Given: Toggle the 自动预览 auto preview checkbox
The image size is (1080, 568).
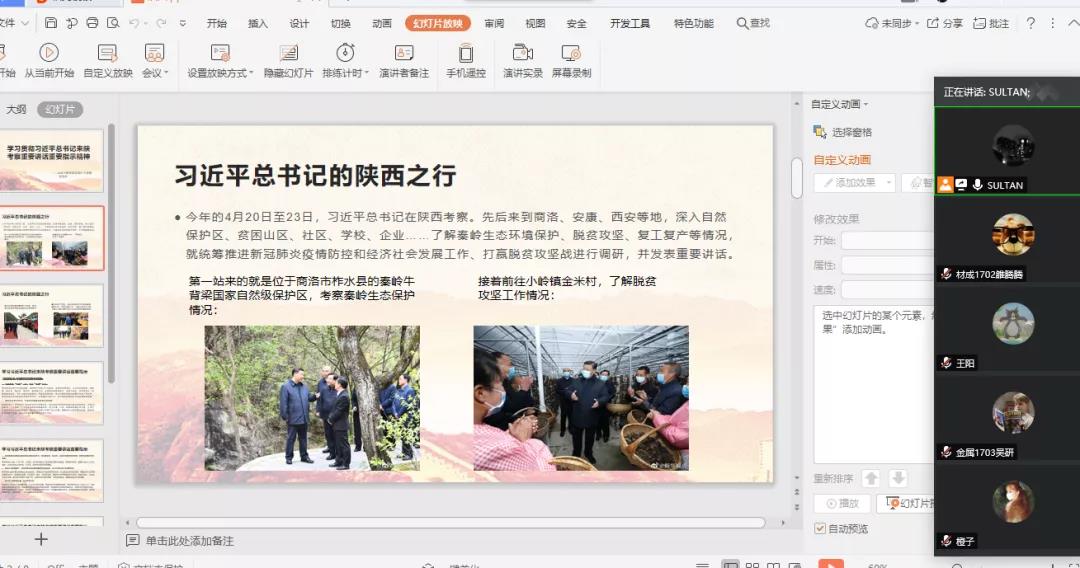Looking at the screenshot, I should point(820,528).
